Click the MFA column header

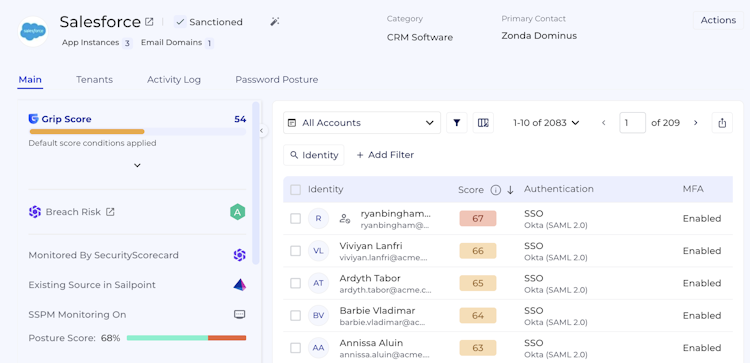tap(693, 189)
